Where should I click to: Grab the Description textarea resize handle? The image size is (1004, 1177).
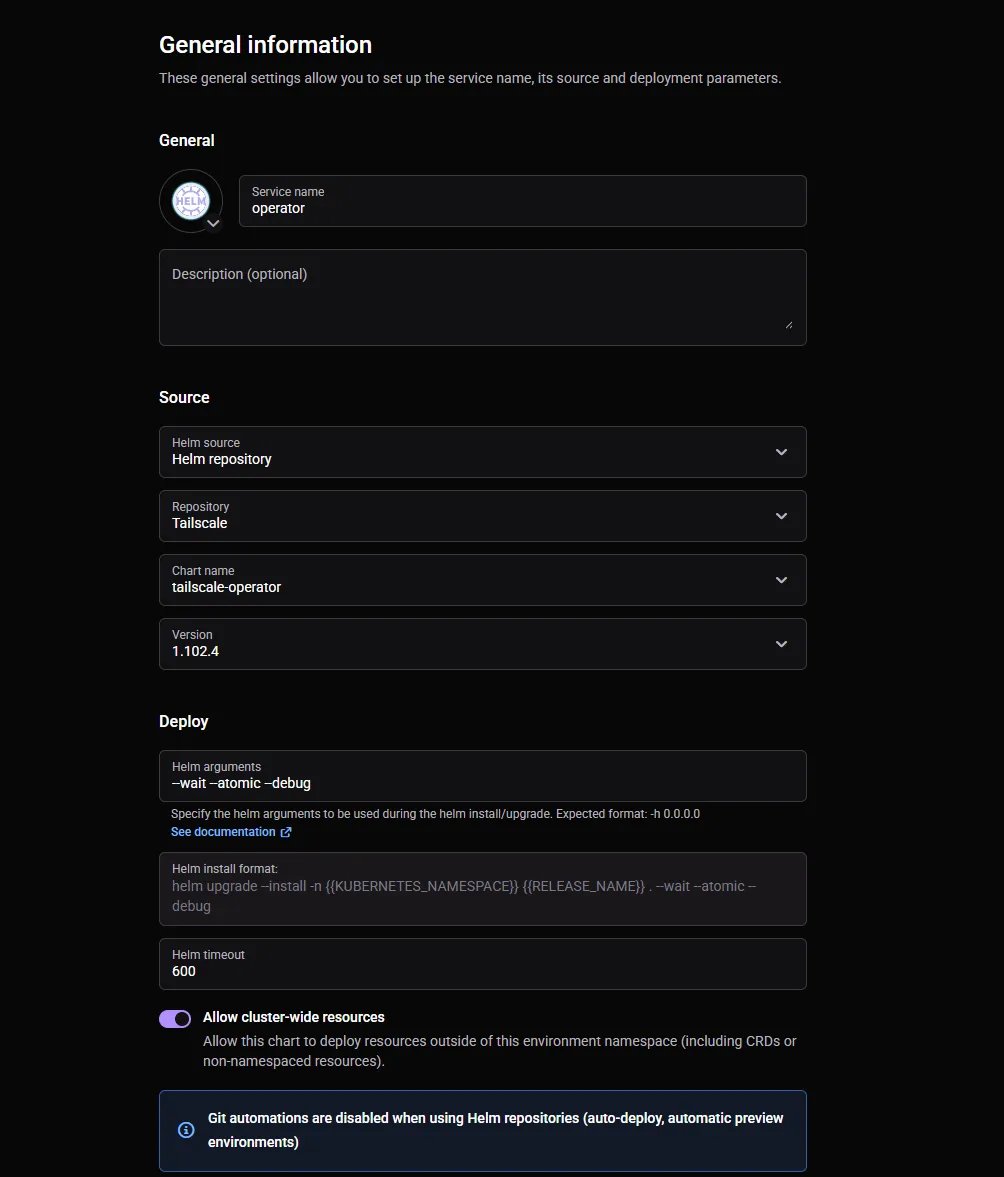(789, 325)
